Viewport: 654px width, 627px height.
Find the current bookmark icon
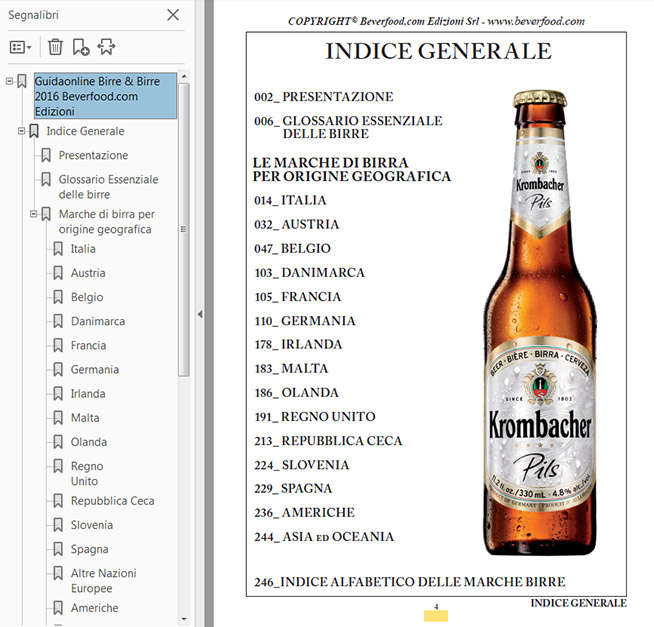click(106, 47)
